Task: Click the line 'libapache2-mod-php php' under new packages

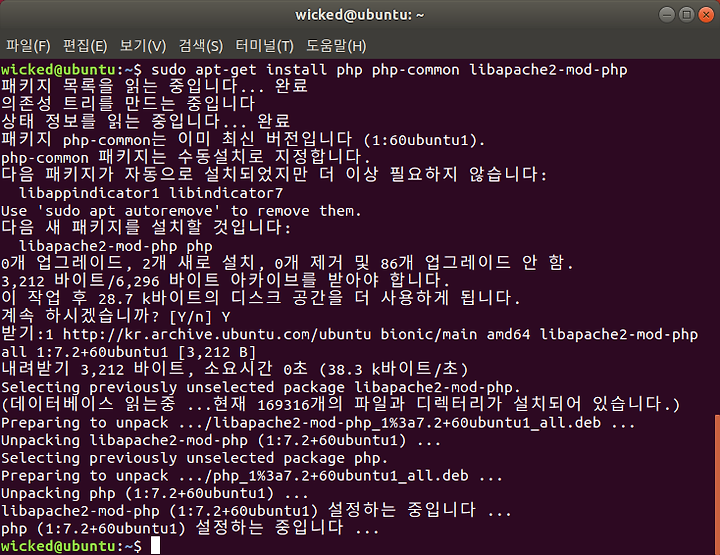Action: (x=115, y=247)
